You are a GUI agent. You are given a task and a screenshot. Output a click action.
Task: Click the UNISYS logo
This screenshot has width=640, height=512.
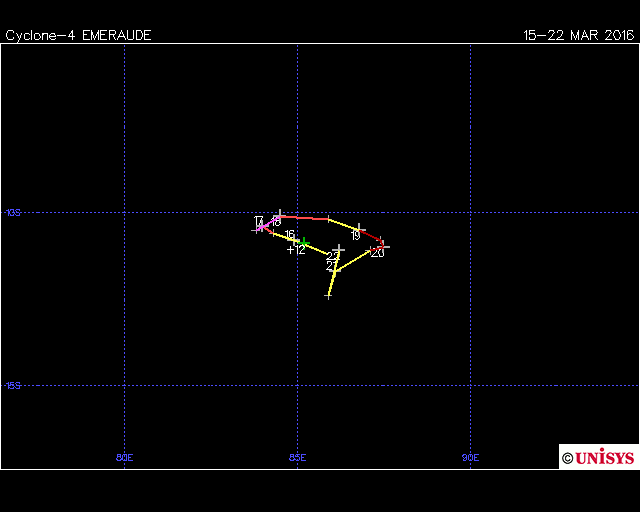pos(598,458)
